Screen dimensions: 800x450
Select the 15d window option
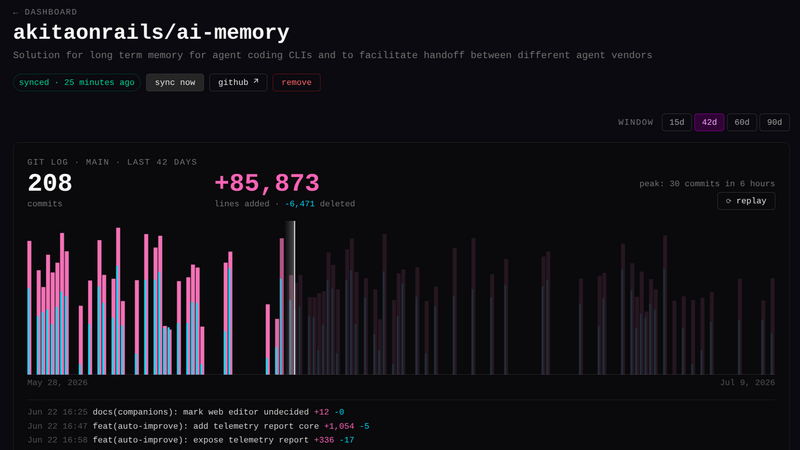677,122
